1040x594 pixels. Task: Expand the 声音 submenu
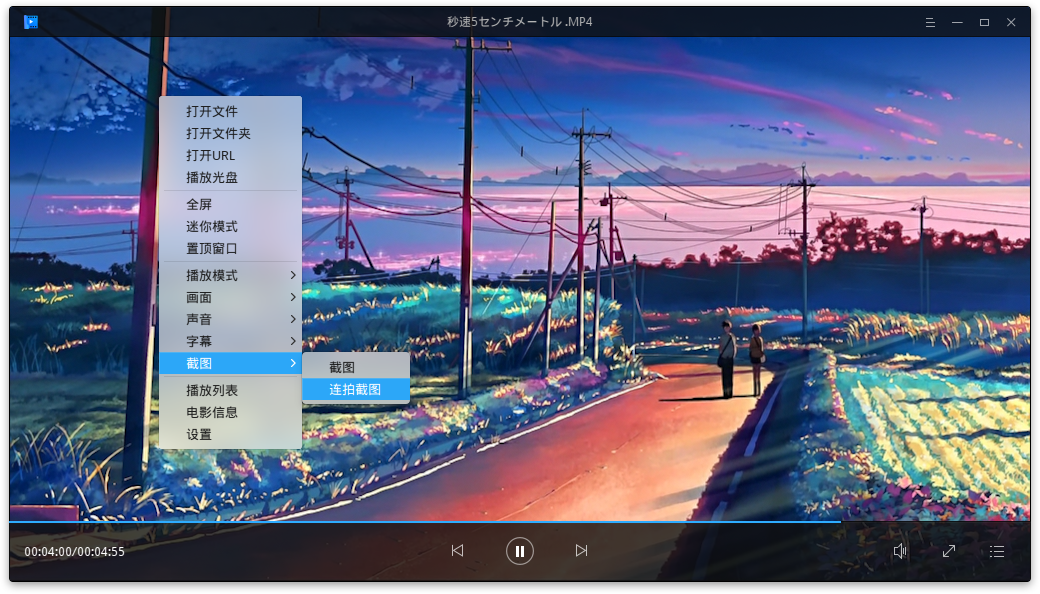pyautogui.click(x=230, y=319)
